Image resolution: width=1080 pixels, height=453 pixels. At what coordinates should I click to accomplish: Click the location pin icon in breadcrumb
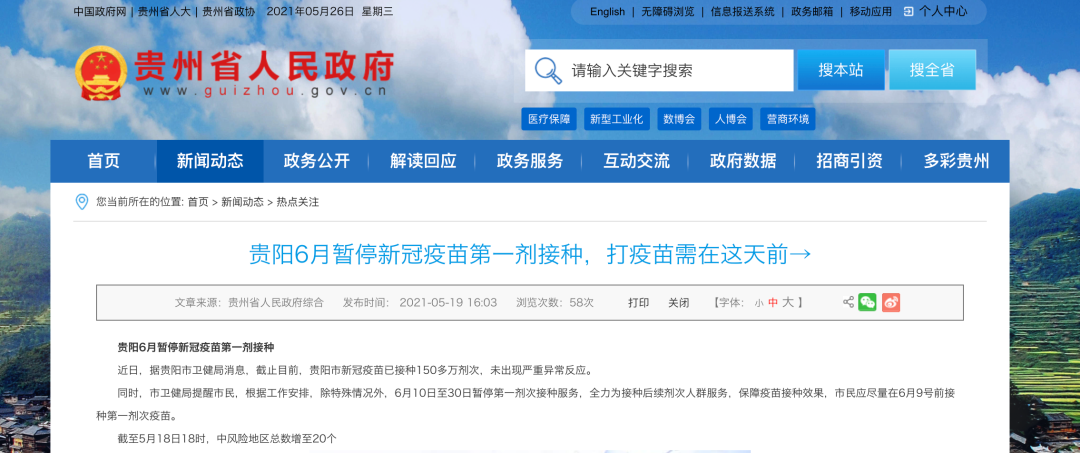tap(81, 202)
